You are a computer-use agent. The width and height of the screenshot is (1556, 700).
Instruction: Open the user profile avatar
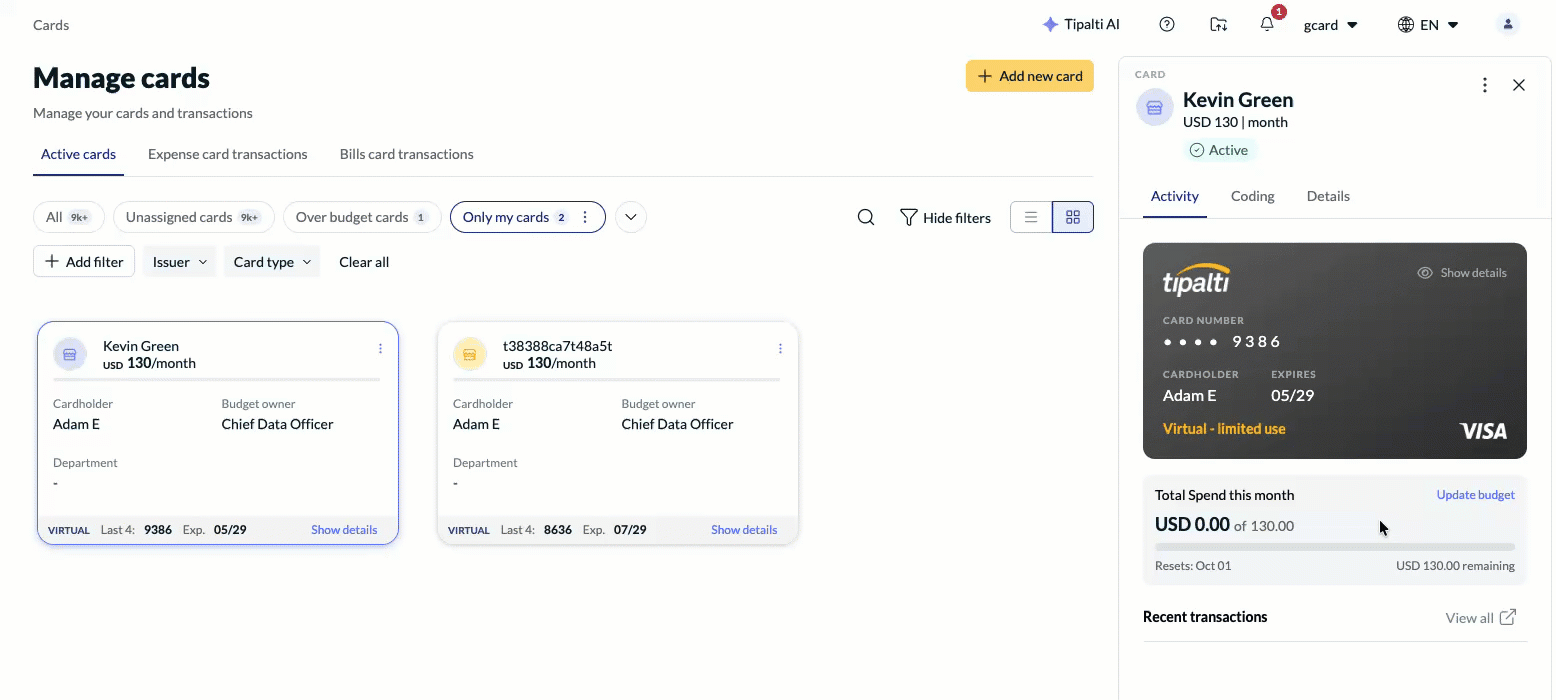click(1507, 25)
